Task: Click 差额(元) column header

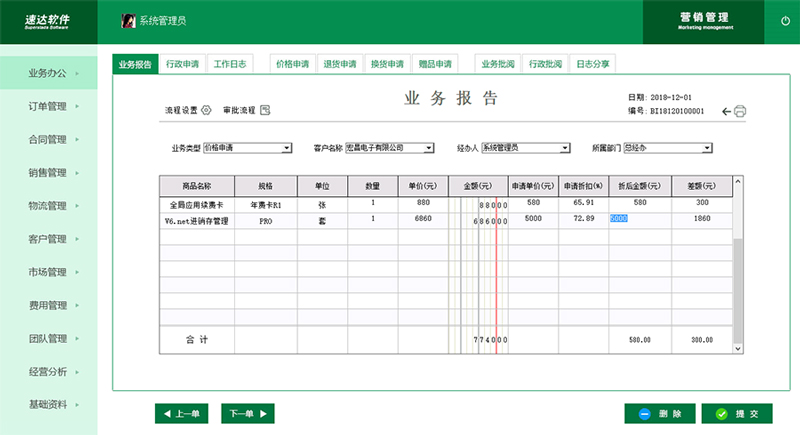Action: [x=702, y=186]
